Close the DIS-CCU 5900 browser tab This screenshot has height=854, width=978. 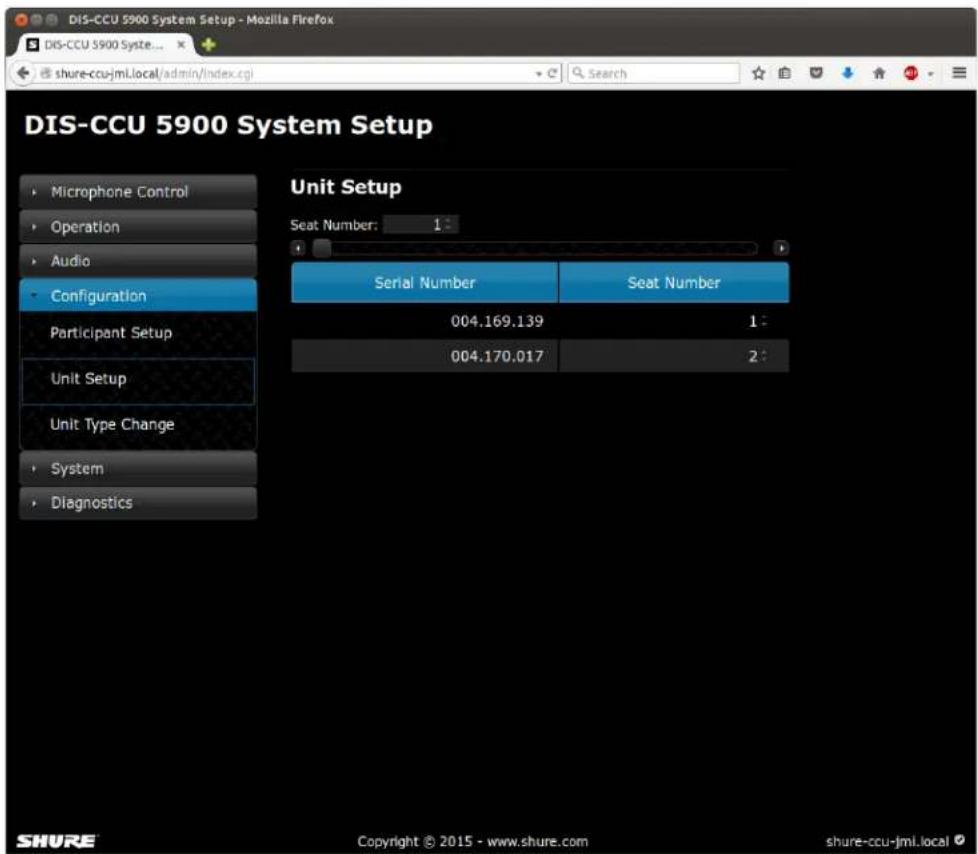tap(181, 44)
